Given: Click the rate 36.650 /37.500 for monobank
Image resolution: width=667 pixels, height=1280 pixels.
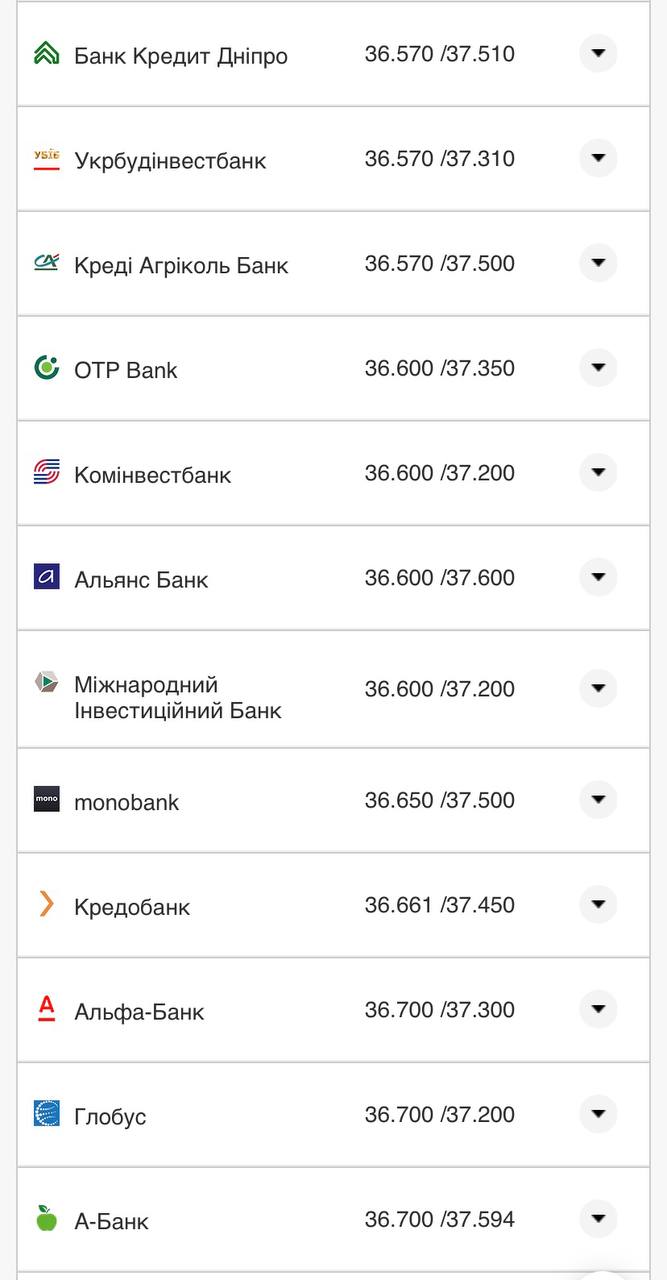Looking at the screenshot, I should click(441, 800).
